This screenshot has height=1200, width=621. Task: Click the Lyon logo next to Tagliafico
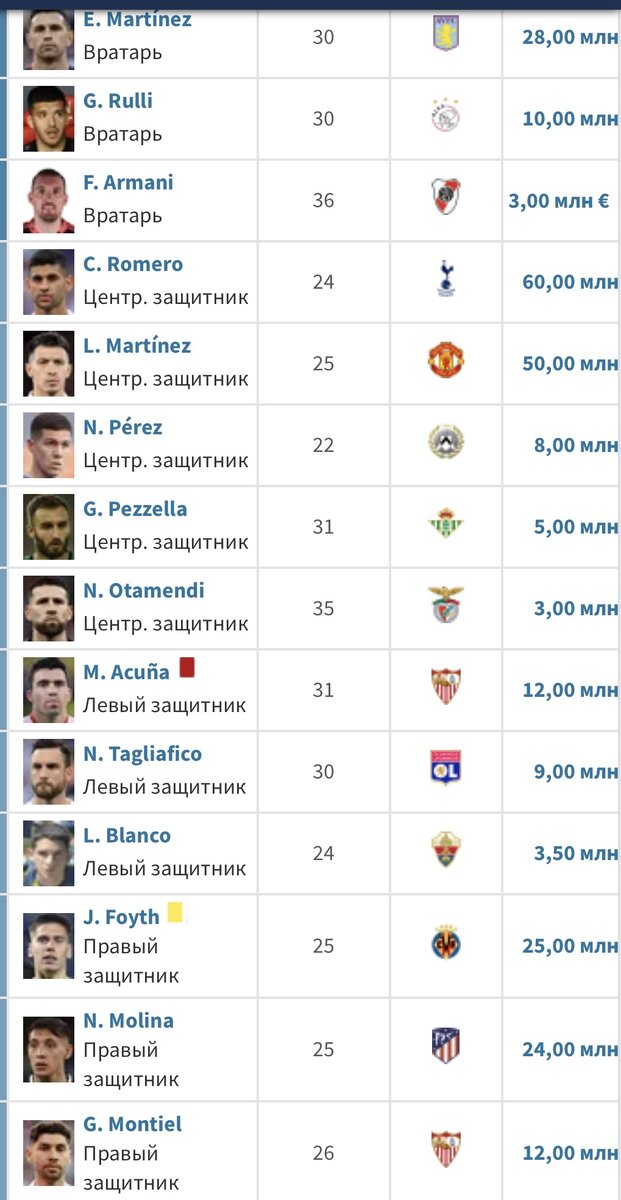[446, 769]
